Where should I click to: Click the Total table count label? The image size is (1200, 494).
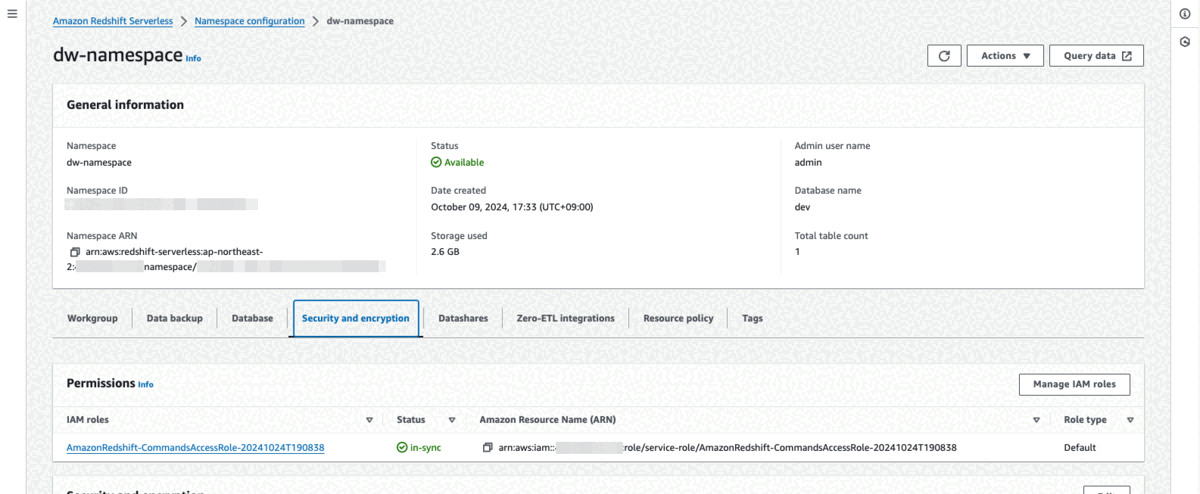click(831, 236)
